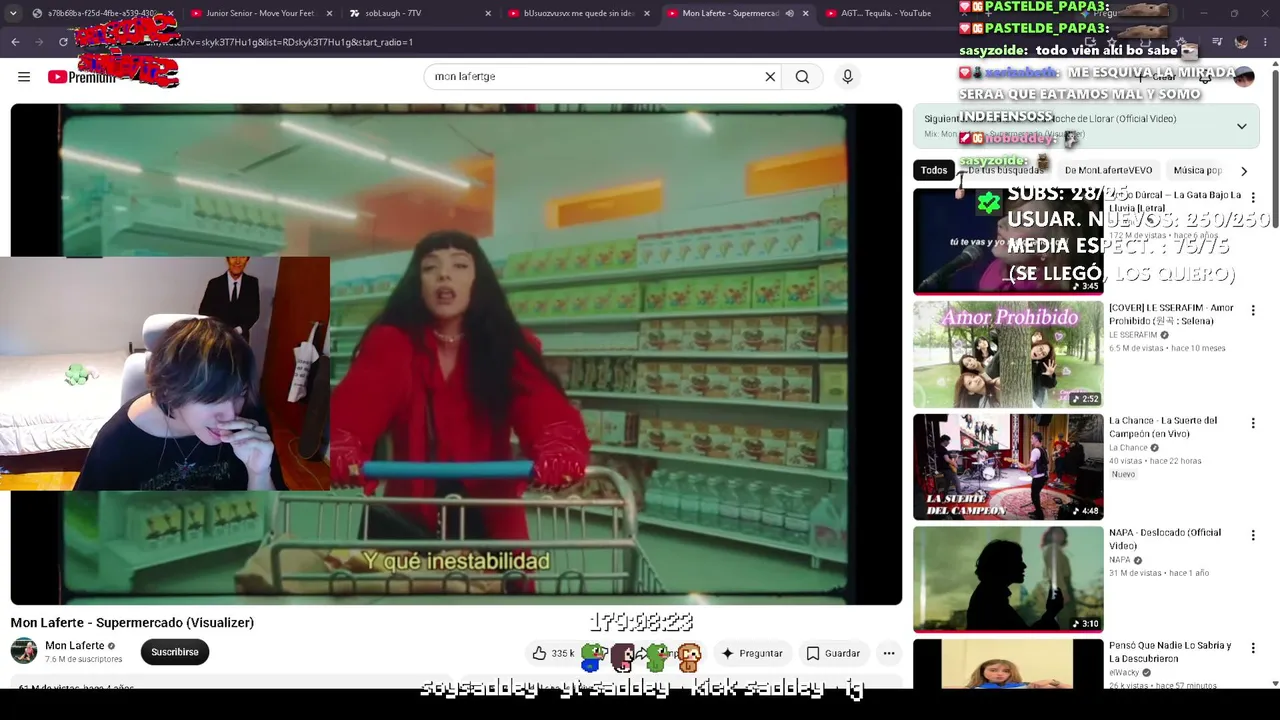
Task: Like the video with the thumbs-up icon
Action: tap(539, 653)
